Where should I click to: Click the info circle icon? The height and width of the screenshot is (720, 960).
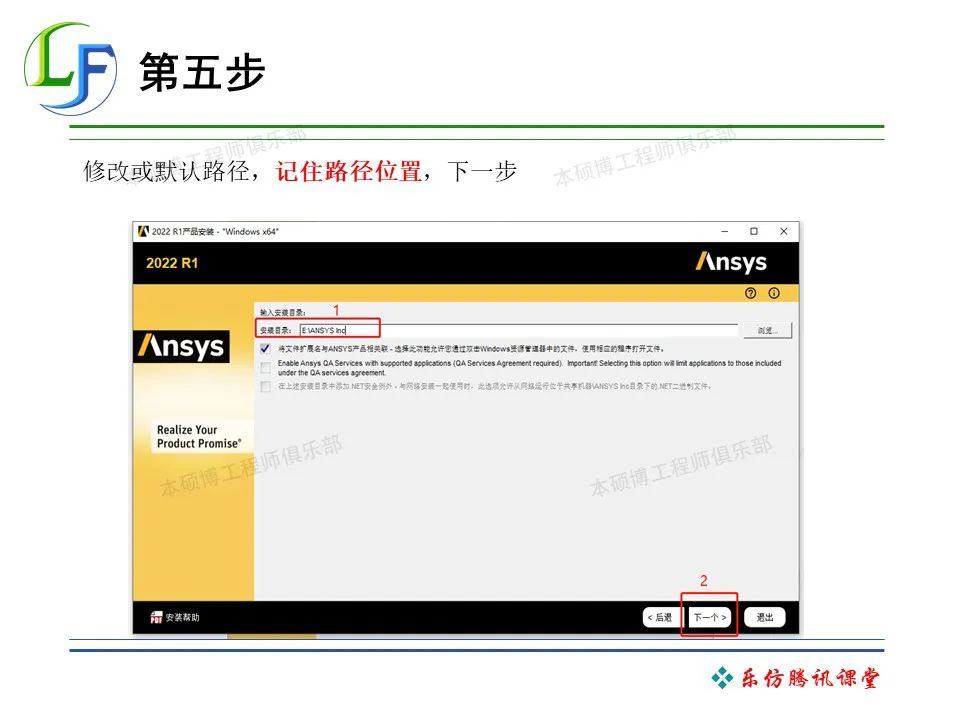[x=774, y=293]
